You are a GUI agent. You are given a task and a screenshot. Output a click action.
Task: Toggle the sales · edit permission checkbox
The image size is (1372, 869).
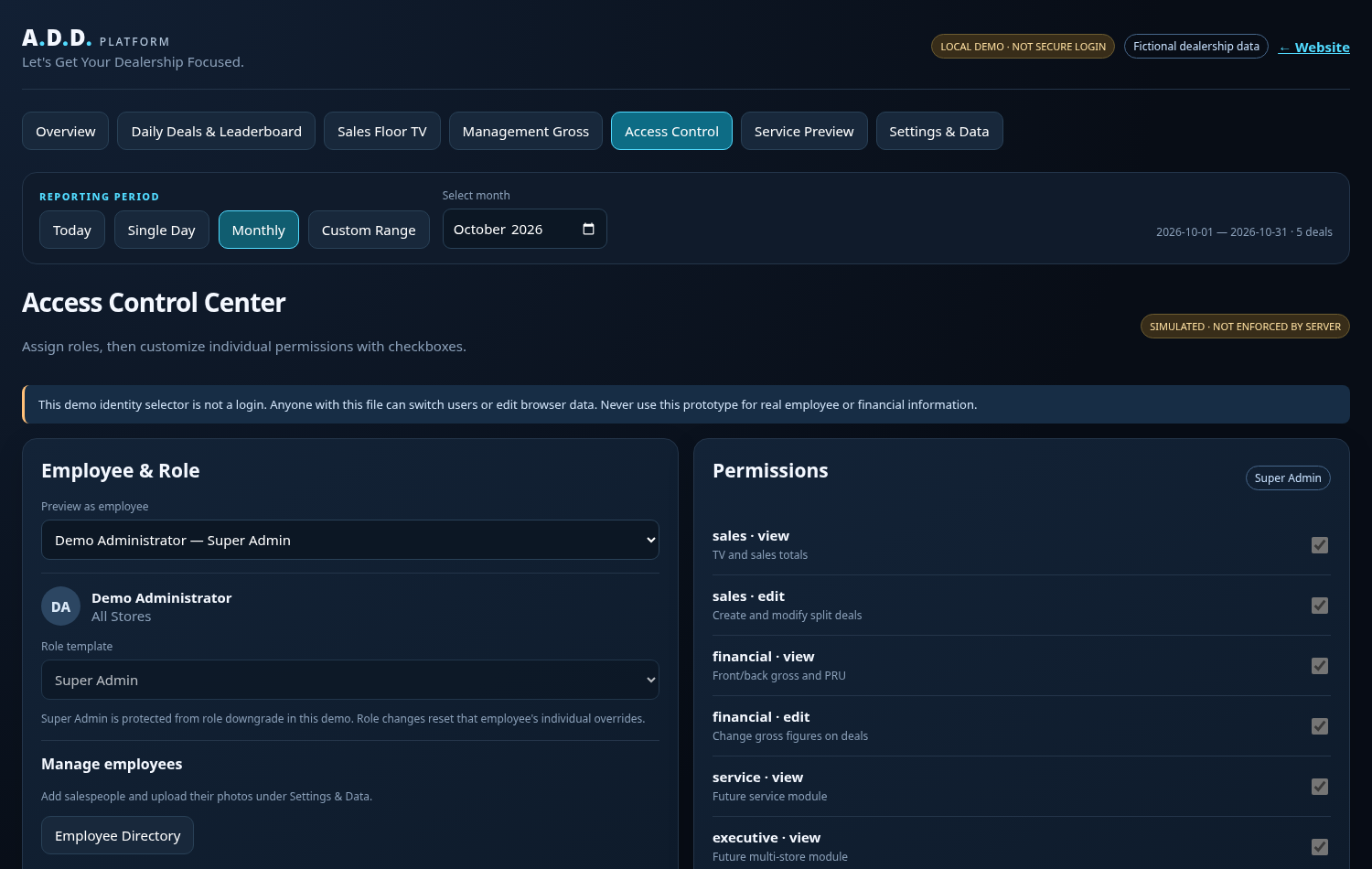[x=1320, y=606]
